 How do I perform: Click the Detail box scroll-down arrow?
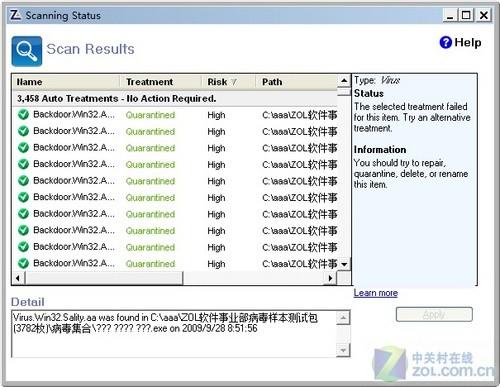[x=343, y=350]
